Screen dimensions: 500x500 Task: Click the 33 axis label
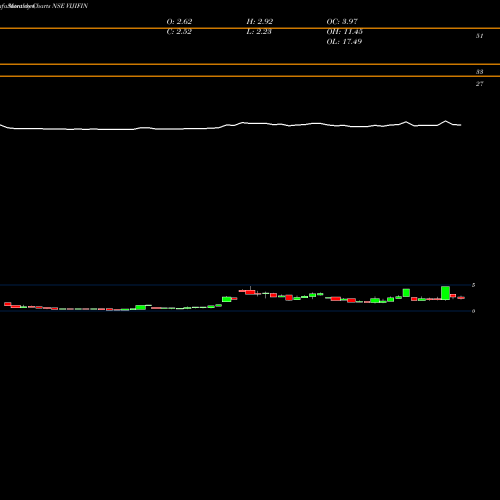(x=479, y=72)
